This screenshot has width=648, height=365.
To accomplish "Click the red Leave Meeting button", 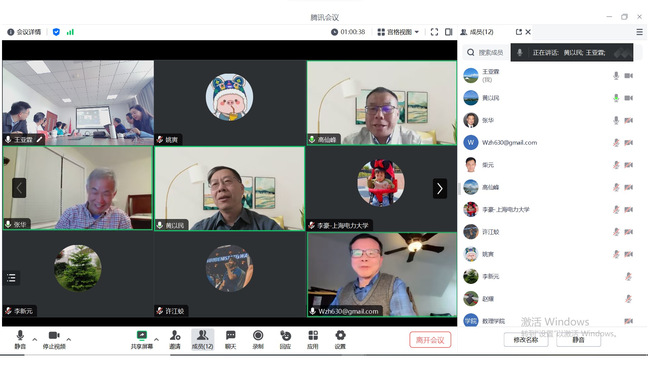I will 430,340.
